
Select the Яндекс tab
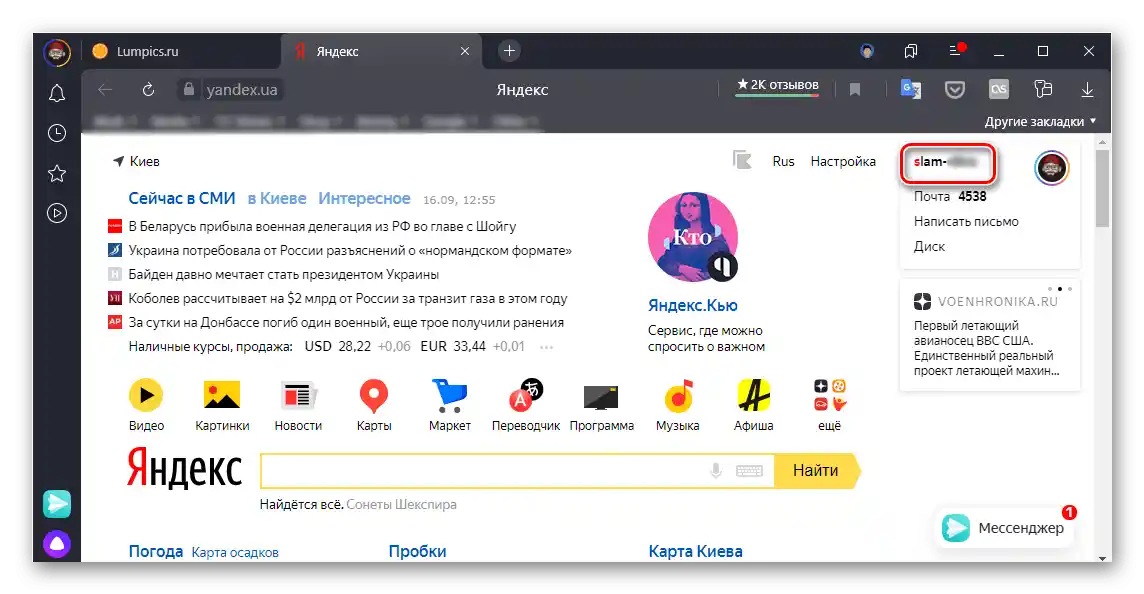[x=383, y=51]
